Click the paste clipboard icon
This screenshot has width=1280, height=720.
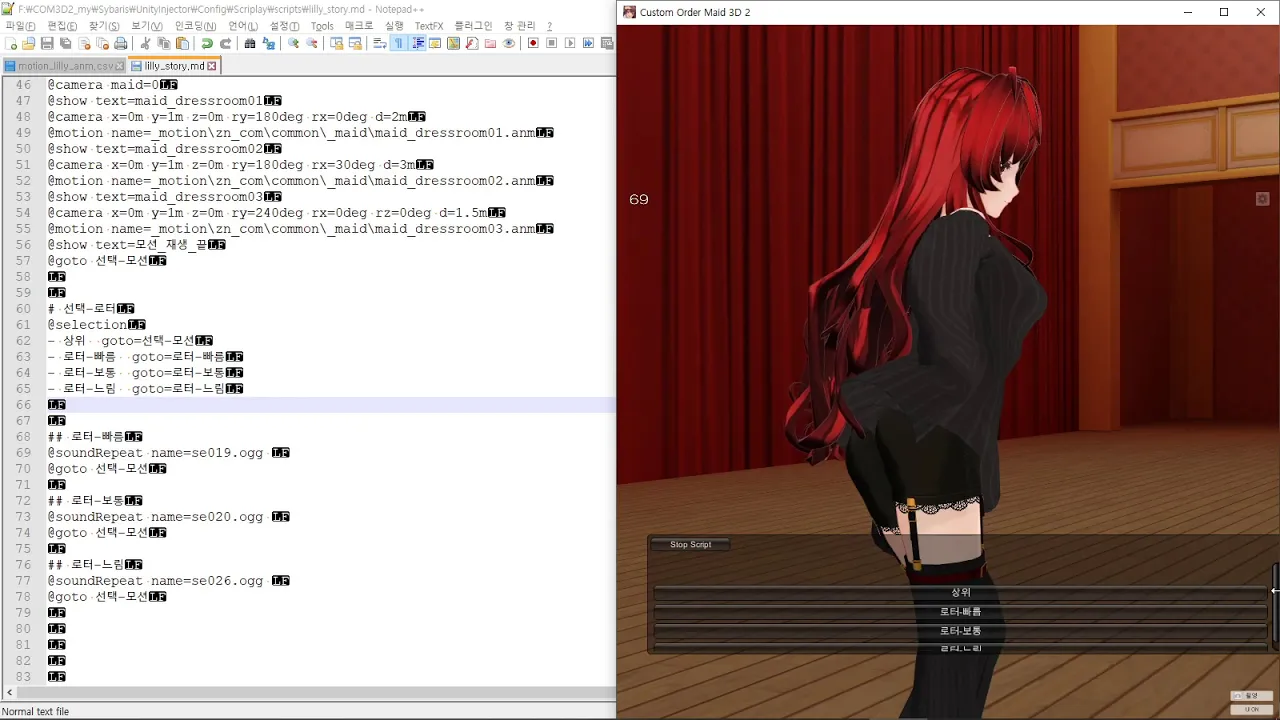point(182,43)
